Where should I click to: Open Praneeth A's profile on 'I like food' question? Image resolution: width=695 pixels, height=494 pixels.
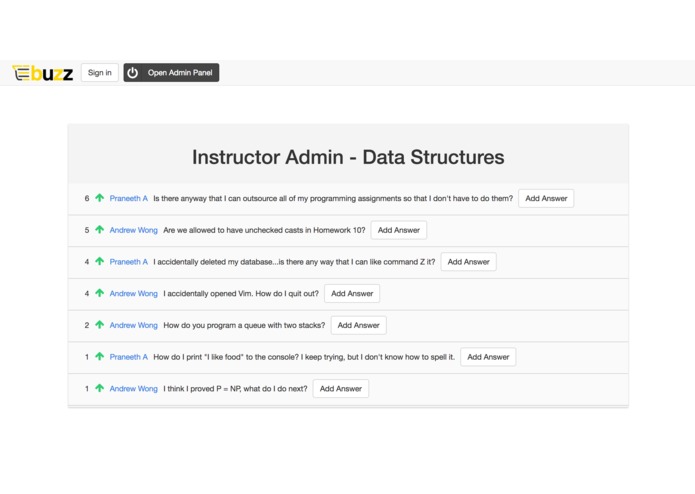pos(129,357)
